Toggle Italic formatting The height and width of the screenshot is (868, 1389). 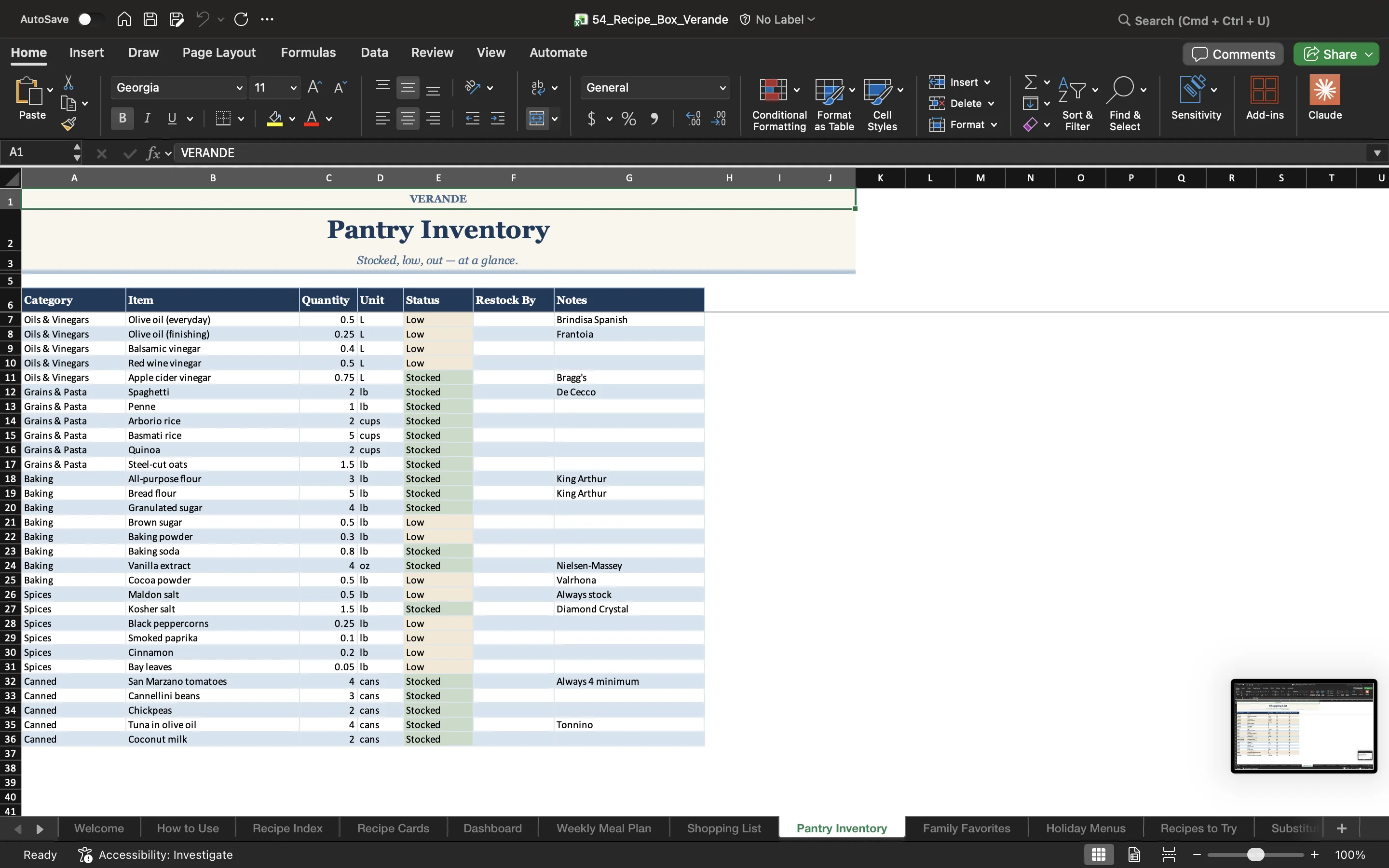coord(147,118)
